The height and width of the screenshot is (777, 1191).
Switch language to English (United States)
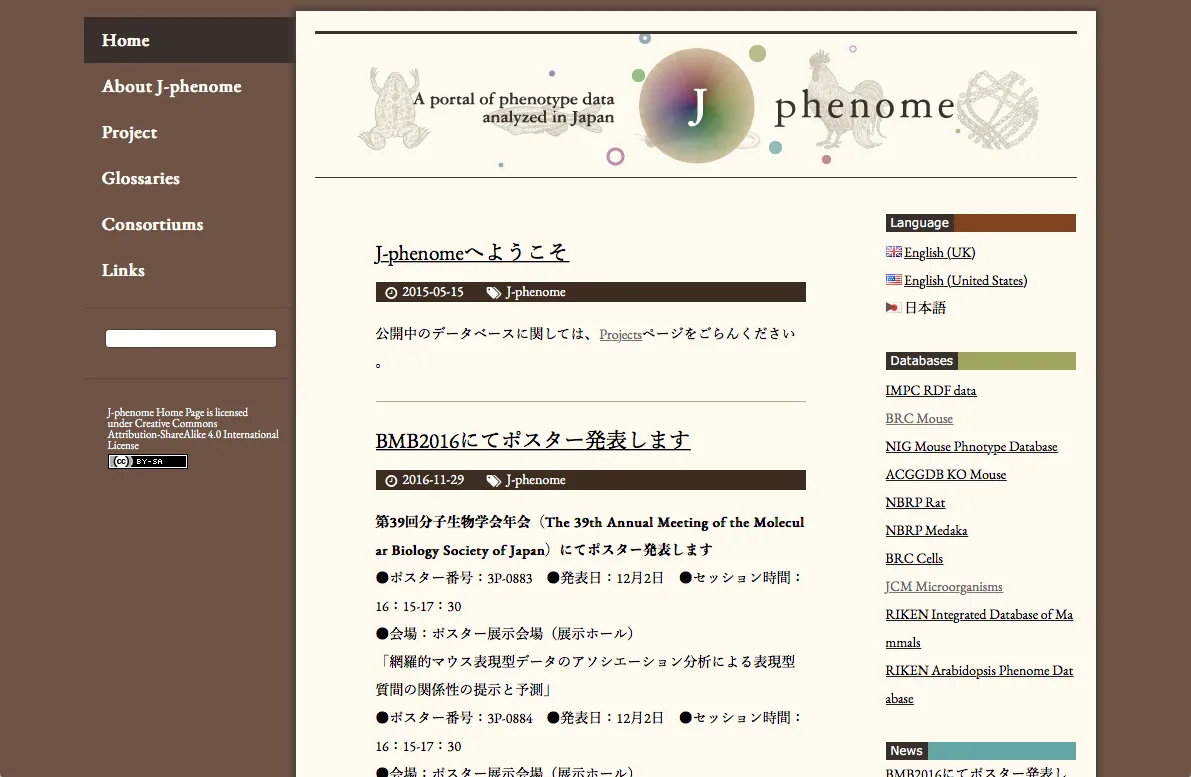pyautogui.click(x=965, y=280)
